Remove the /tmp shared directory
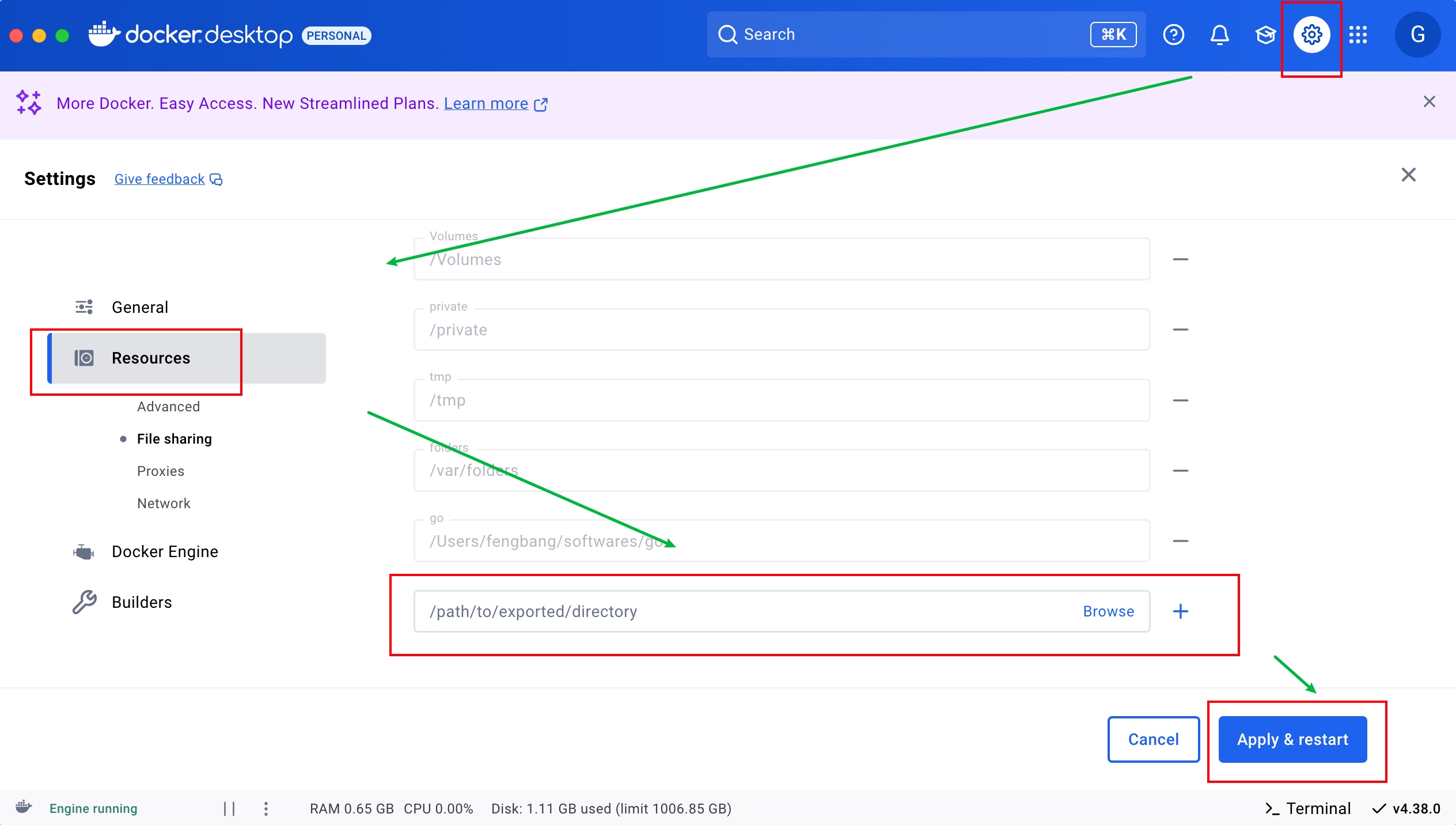This screenshot has height=825, width=1456. pos(1180,400)
